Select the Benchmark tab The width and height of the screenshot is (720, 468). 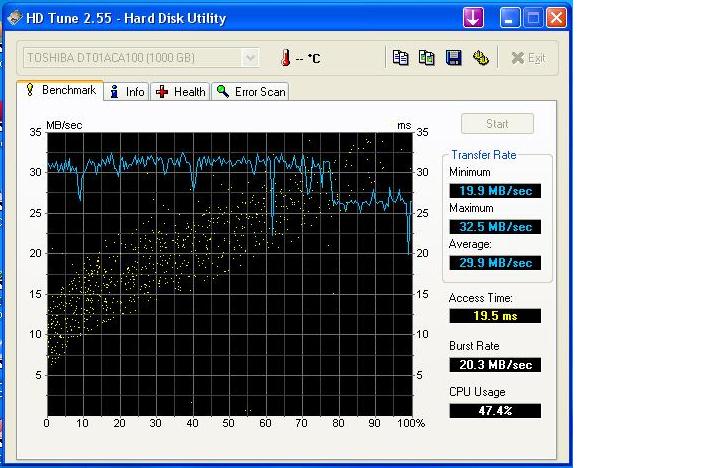[59, 91]
